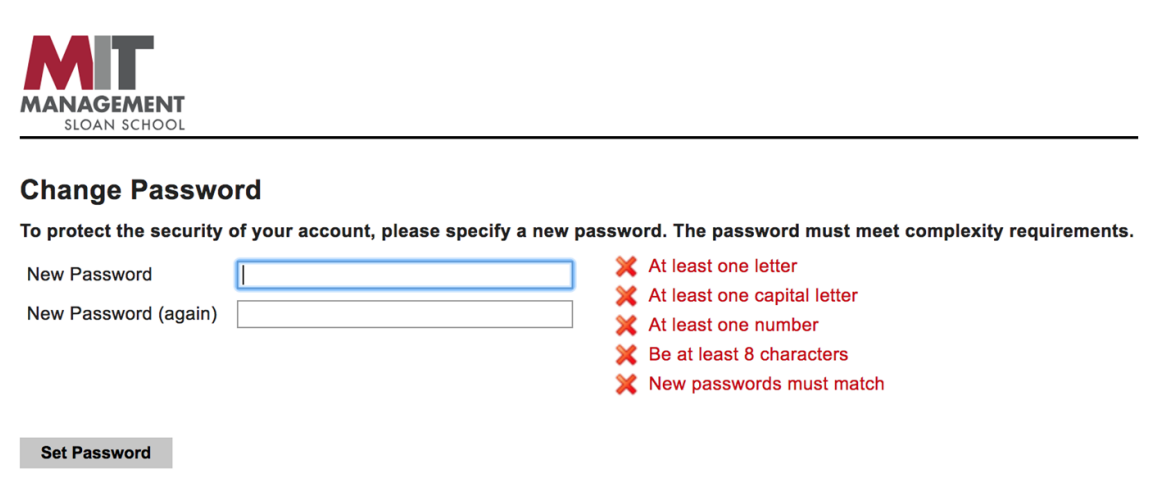Click the "Be at least 8 characters" requirement text
The image size is (1164, 500).
click(748, 354)
